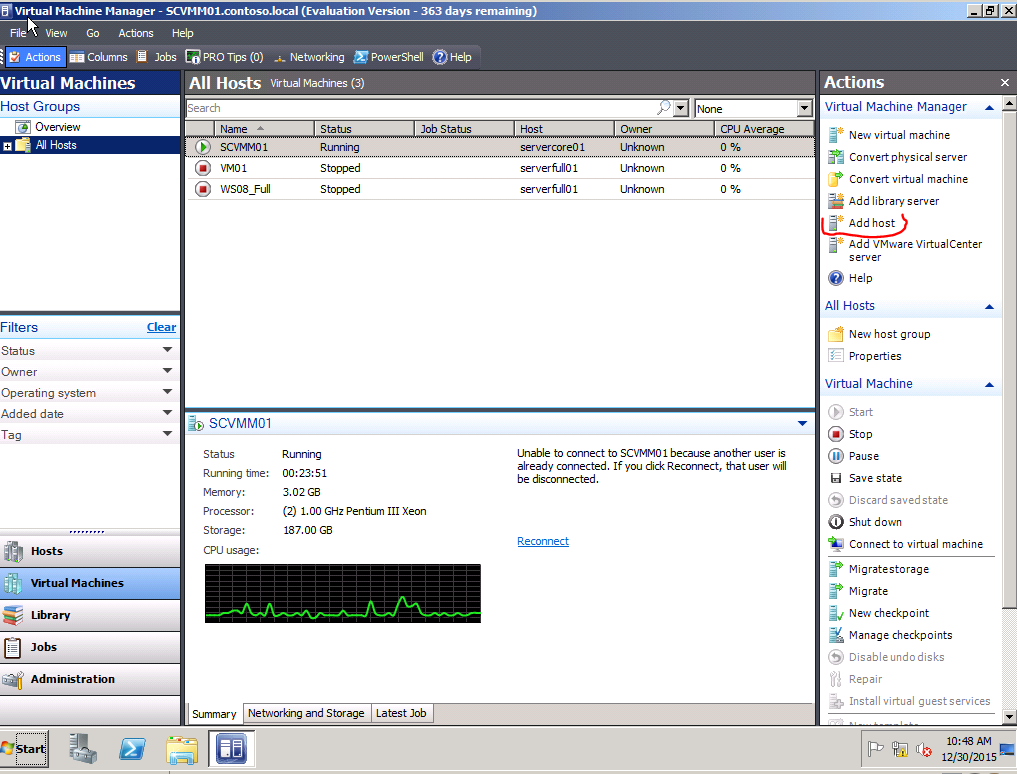
Task: Click Migrate storage icon
Action: (x=836, y=569)
